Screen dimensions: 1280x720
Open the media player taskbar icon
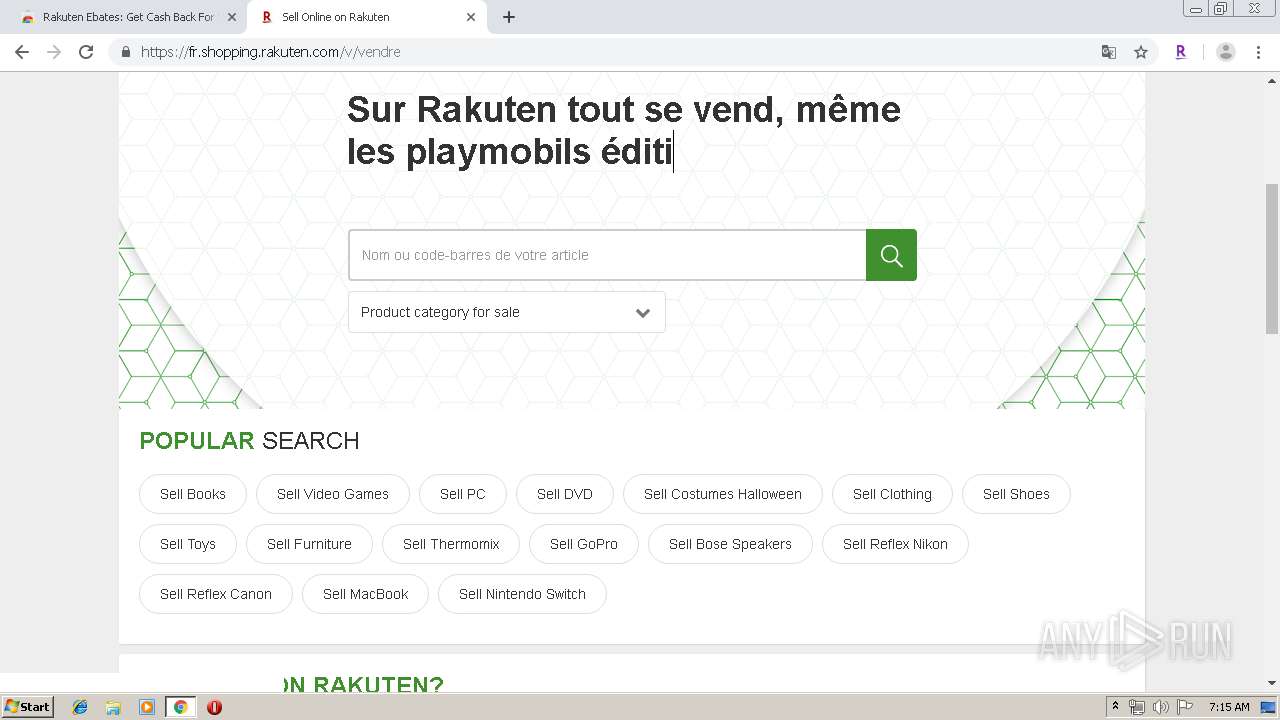click(x=147, y=707)
